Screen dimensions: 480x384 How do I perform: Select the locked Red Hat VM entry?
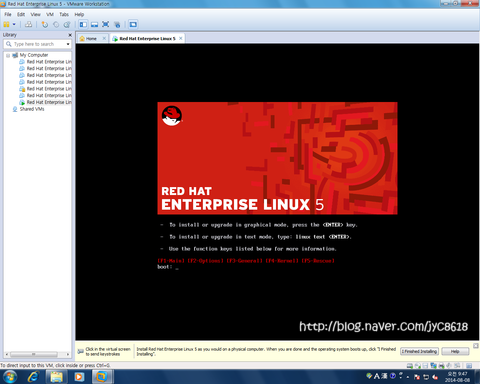point(45,89)
